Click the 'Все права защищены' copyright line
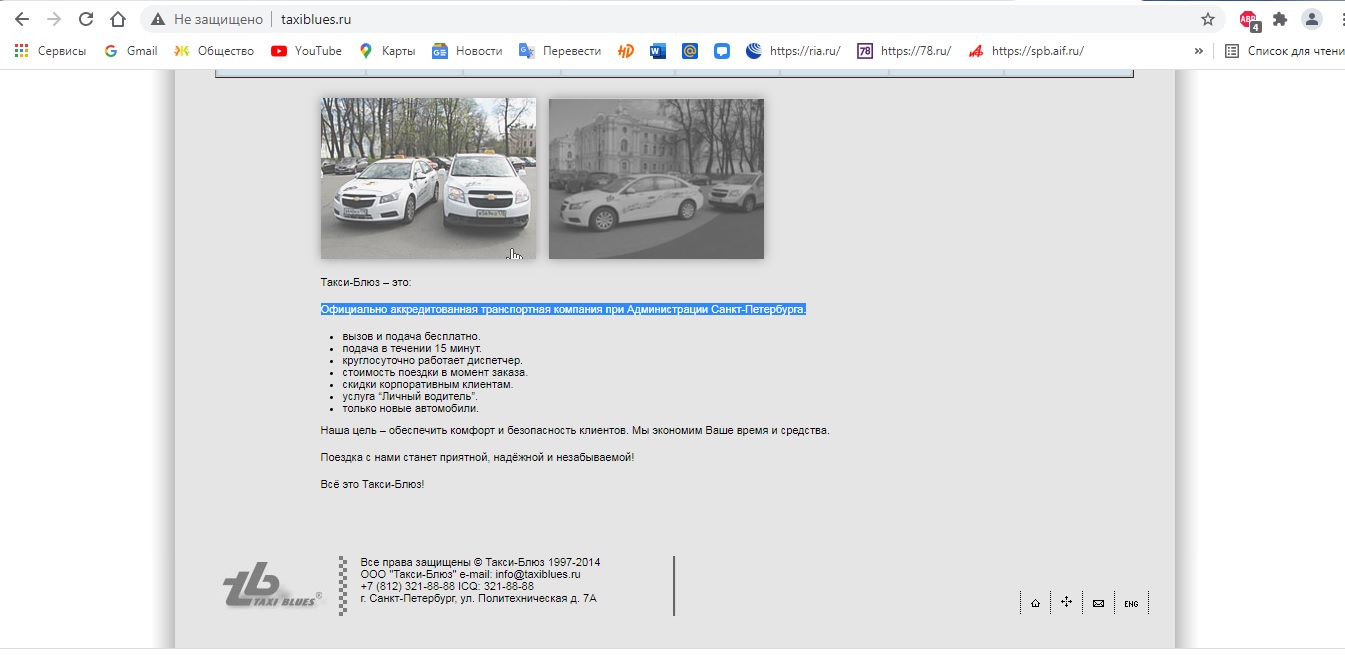This screenshot has height=655, width=1345. pos(480,562)
